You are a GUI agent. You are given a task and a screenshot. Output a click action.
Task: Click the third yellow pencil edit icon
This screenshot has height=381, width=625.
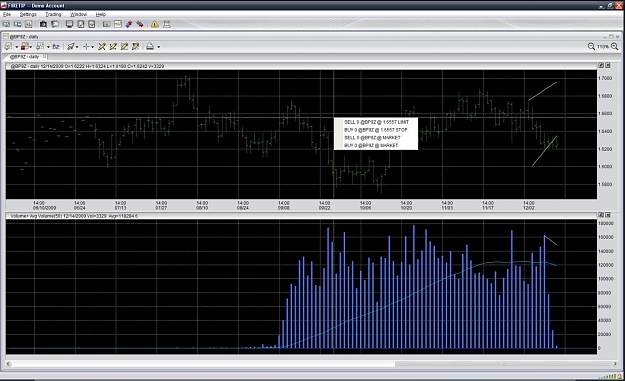(124, 47)
